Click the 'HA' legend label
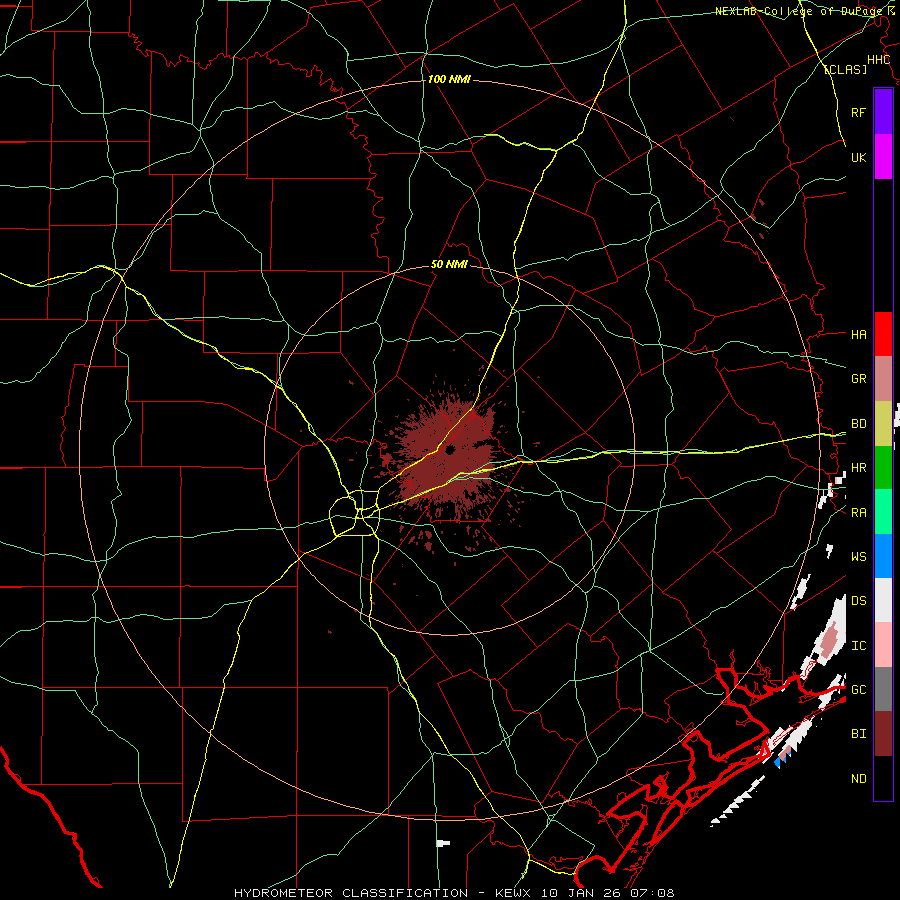 (858, 335)
